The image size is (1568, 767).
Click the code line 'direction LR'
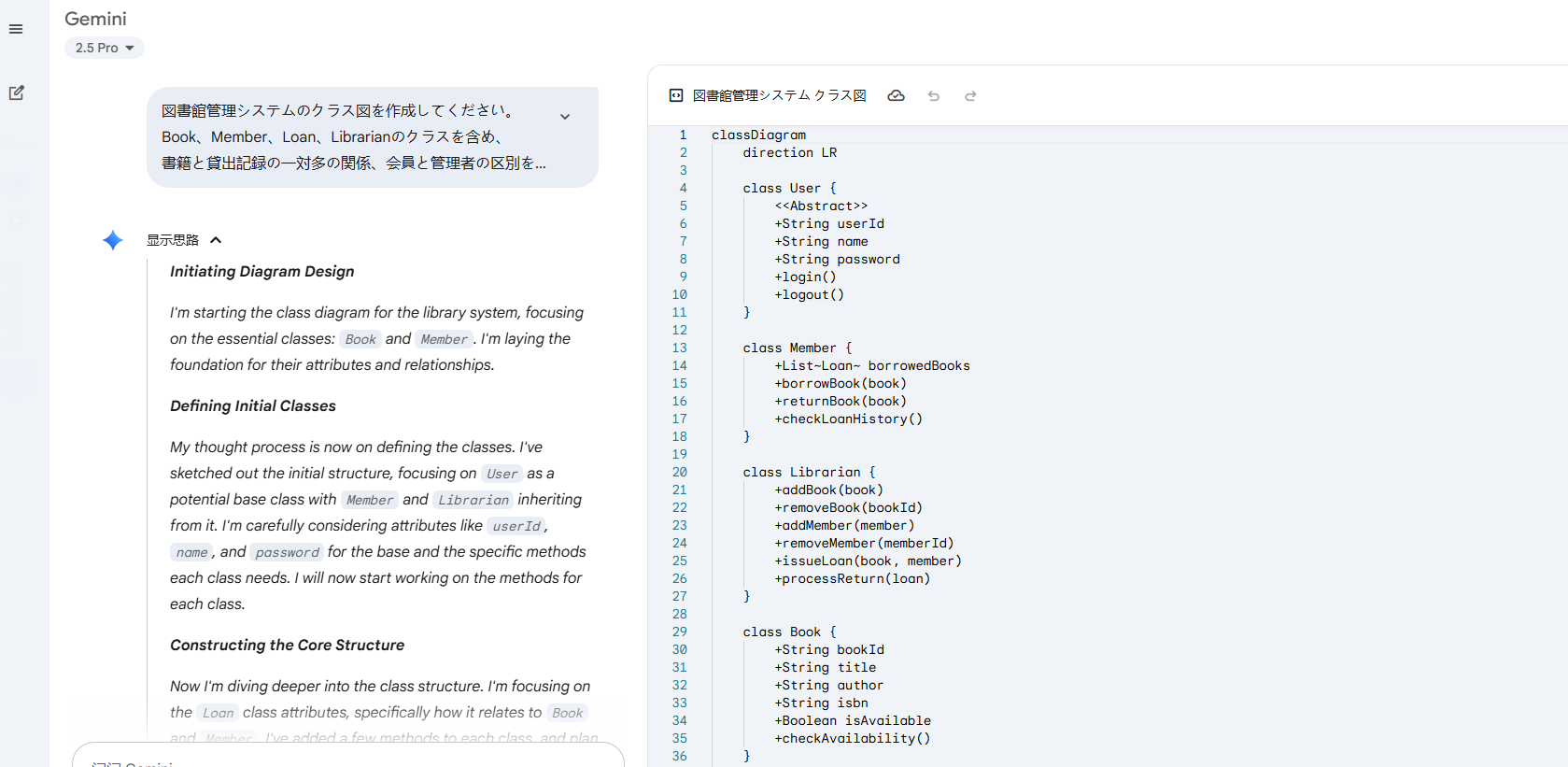(x=790, y=152)
